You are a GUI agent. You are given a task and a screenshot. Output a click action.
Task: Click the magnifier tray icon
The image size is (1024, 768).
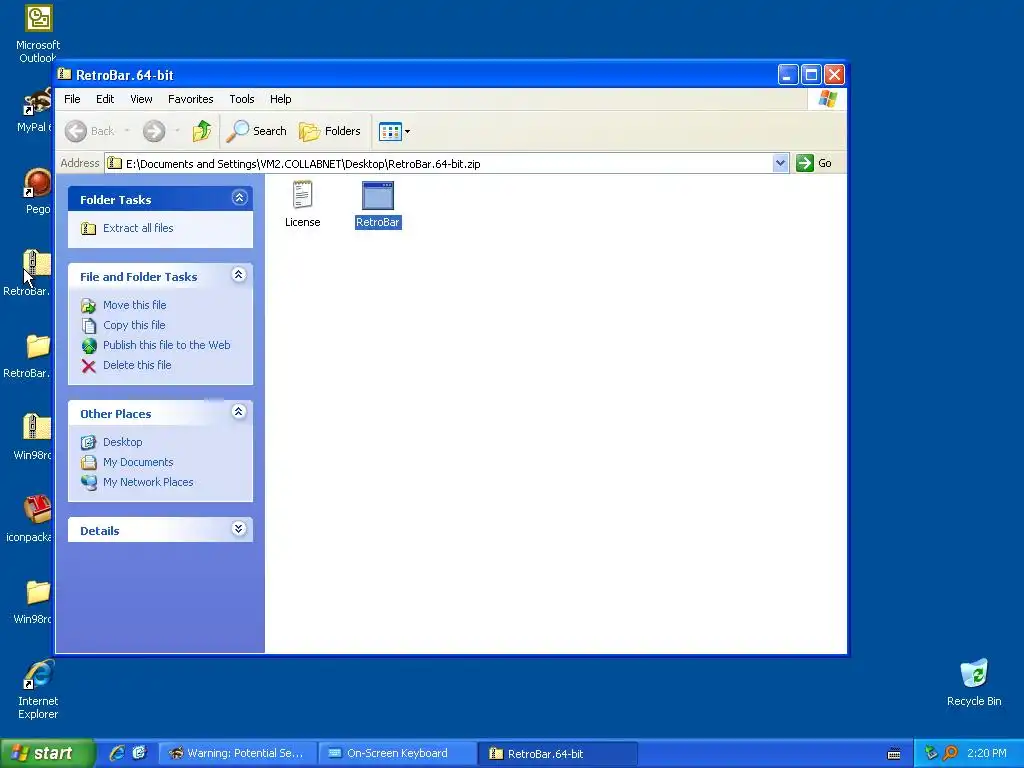pos(950,754)
